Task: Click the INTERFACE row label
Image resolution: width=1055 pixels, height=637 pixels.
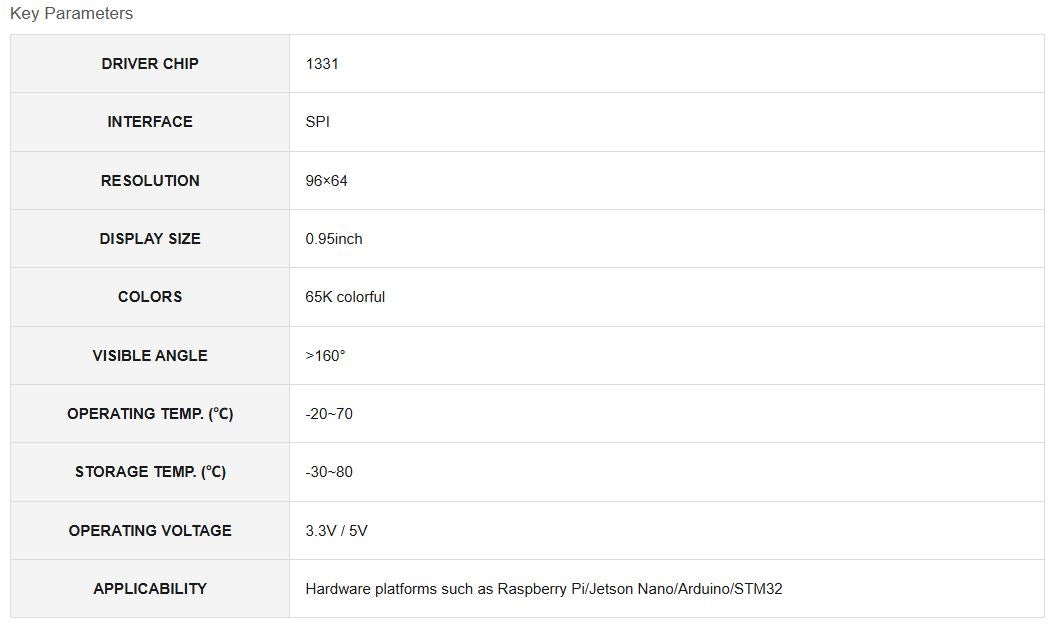Action: point(150,122)
